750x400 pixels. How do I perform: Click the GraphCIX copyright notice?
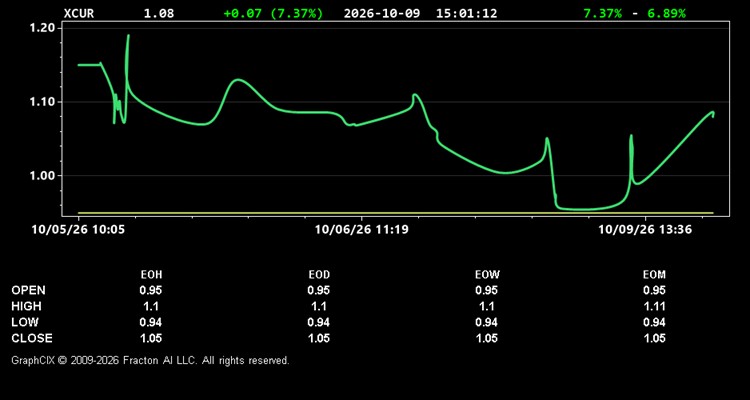click(x=150, y=360)
